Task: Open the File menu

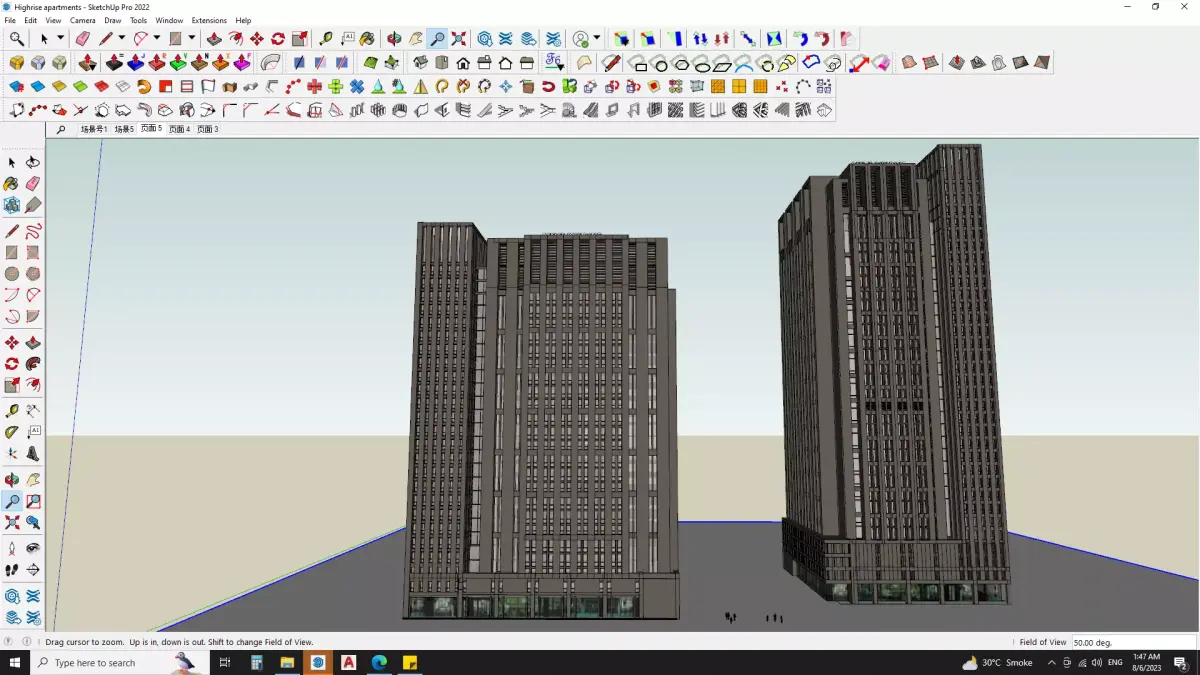Action: point(10,20)
